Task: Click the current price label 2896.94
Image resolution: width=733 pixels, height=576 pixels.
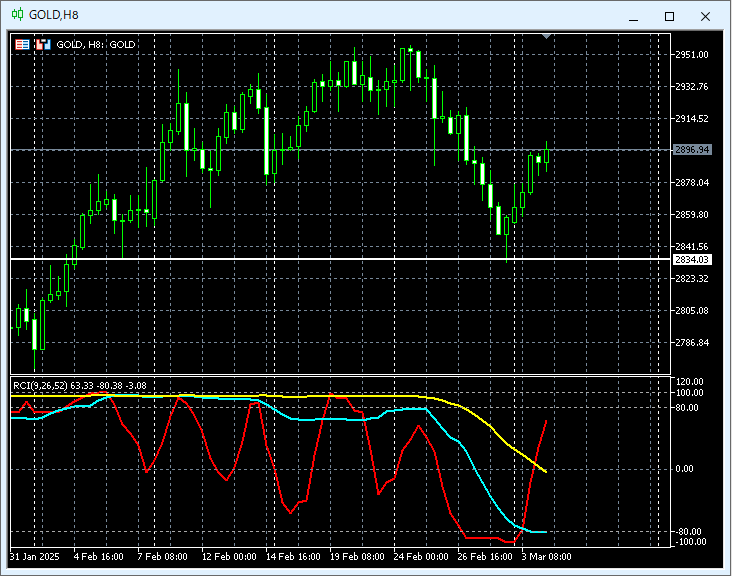Action: pyautogui.click(x=692, y=150)
